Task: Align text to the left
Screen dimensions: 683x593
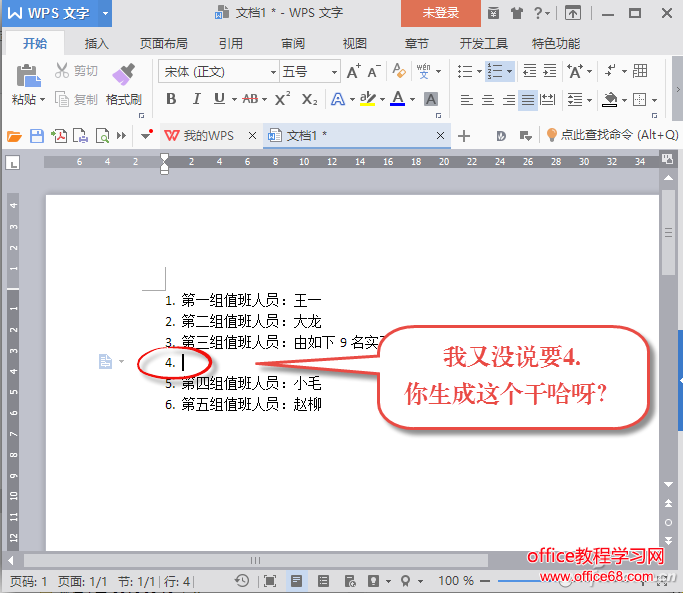Action: pyautogui.click(x=467, y=100)
